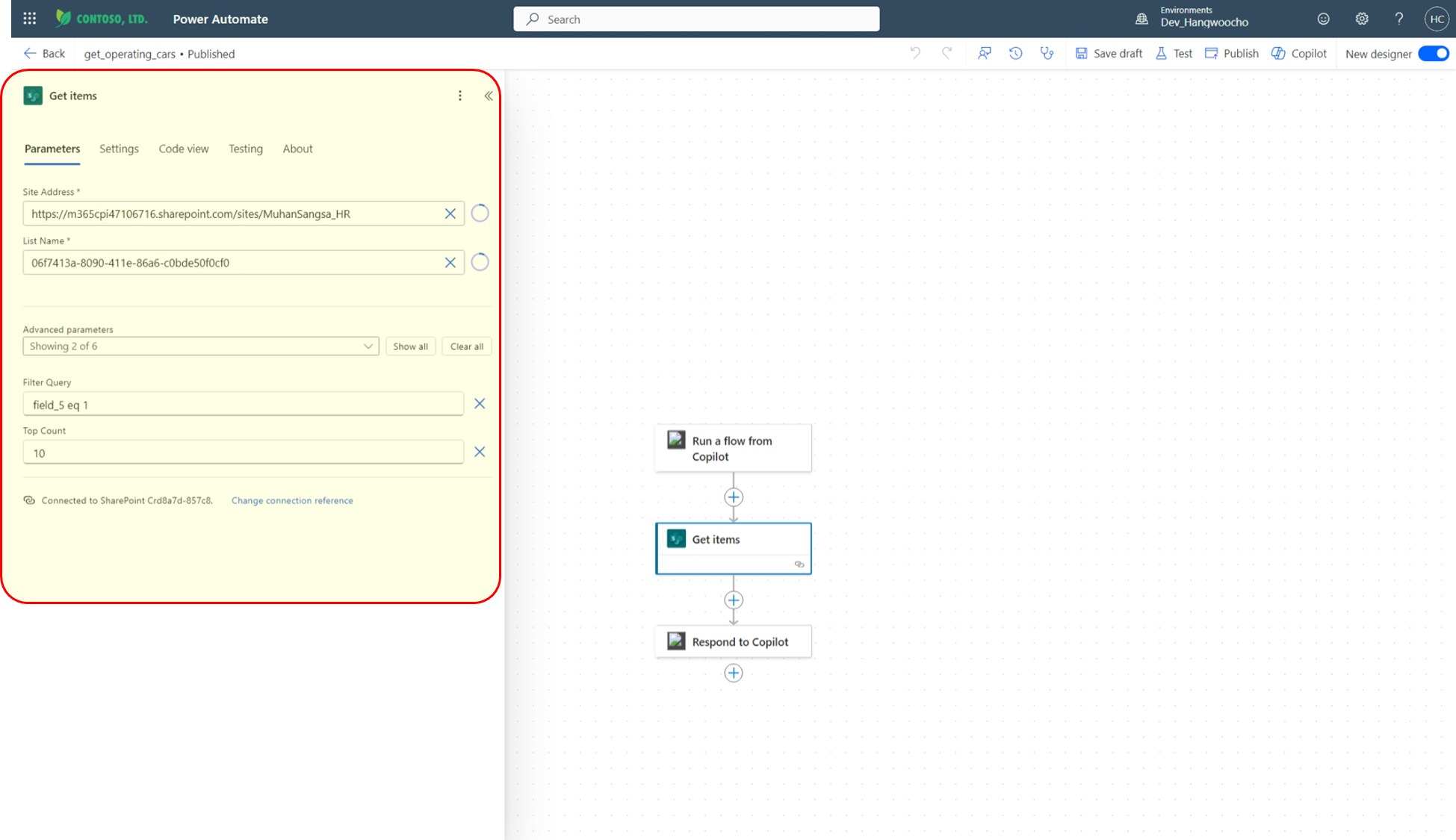Open the flow checker stethoscope icon
Image resolution: width=1456 pixels, height=840 pixels.
coord(1047,53)
